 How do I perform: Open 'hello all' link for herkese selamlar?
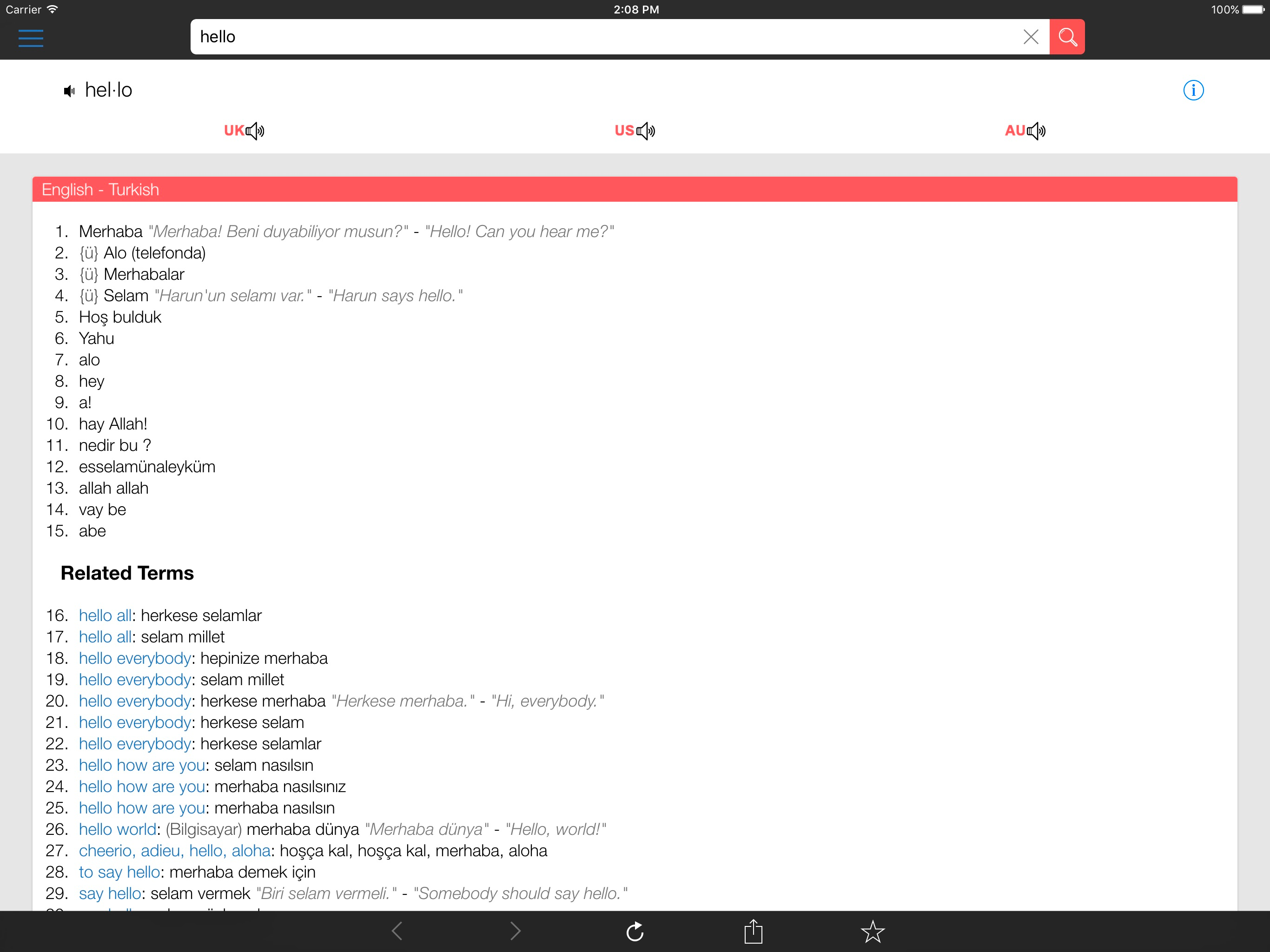pyautogui.click(x=105, y=615)
